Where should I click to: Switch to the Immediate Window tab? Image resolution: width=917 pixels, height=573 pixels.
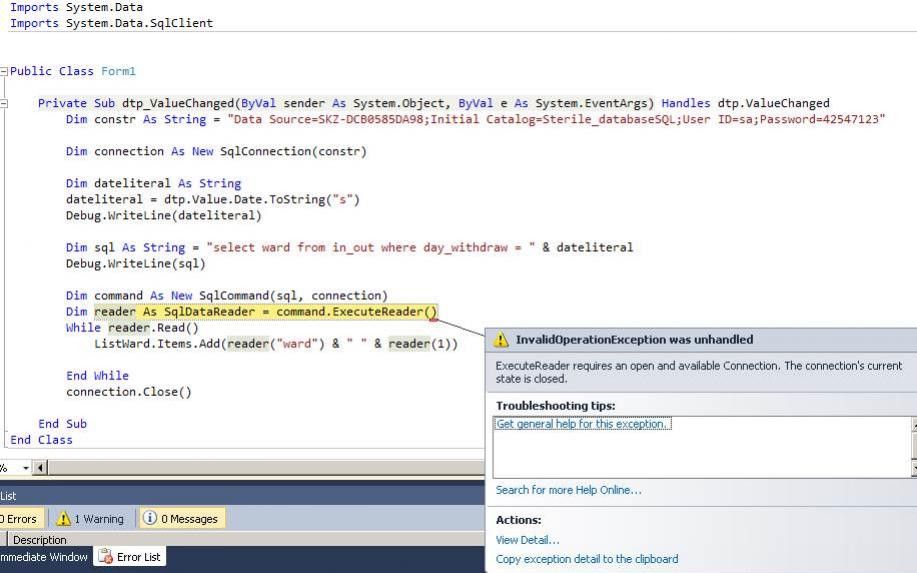pyautogui.click(x=44, y=557)
